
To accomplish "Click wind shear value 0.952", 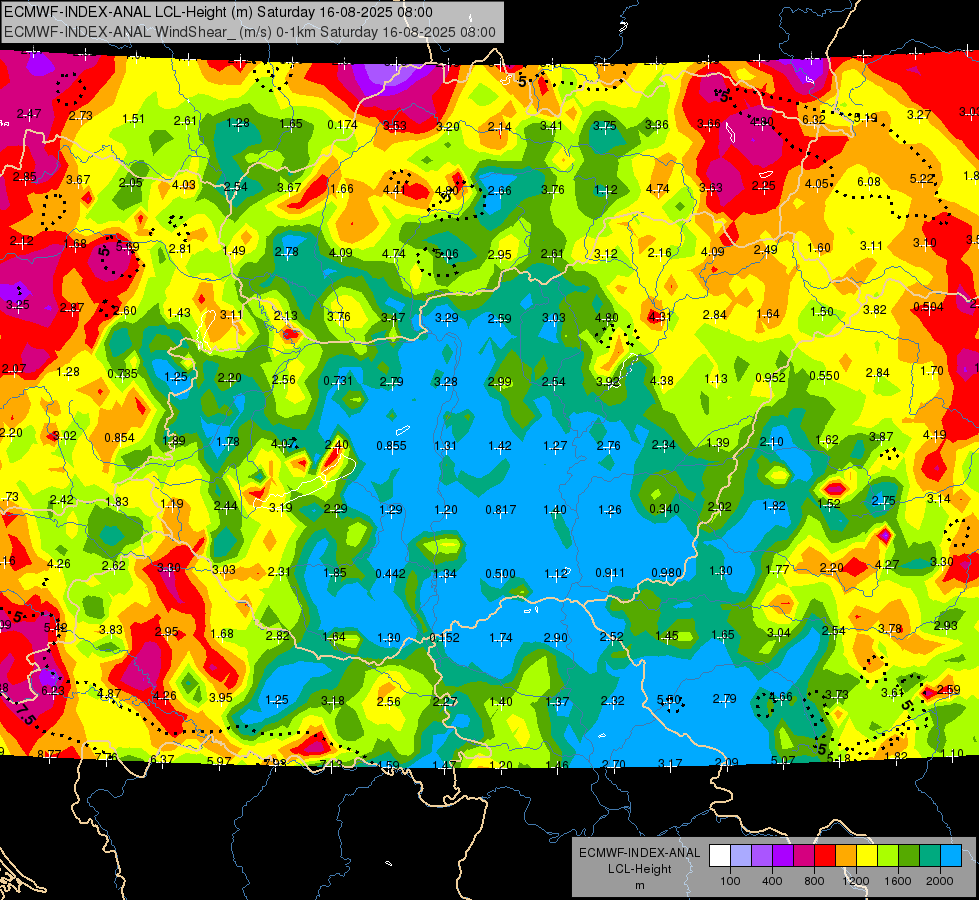I will [x=770, y=377].
